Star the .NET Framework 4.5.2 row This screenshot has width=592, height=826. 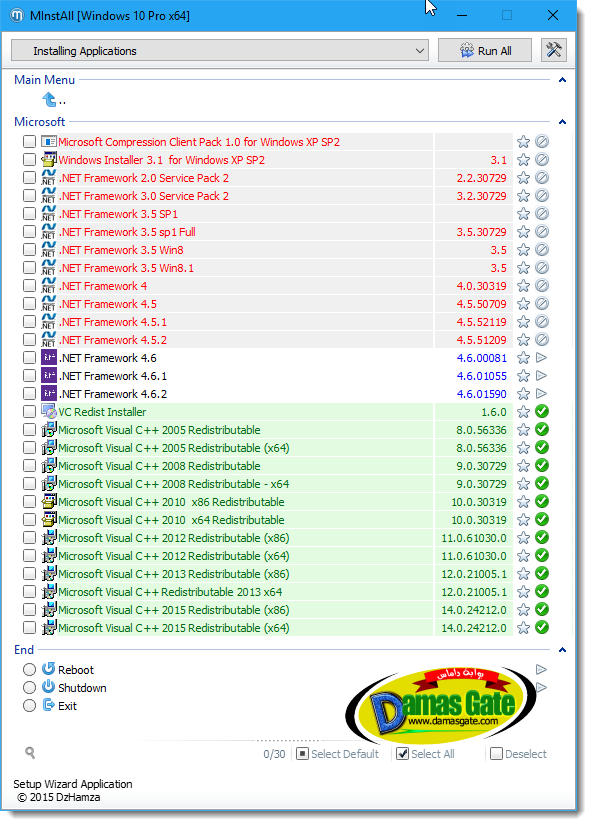pos(523,340)
